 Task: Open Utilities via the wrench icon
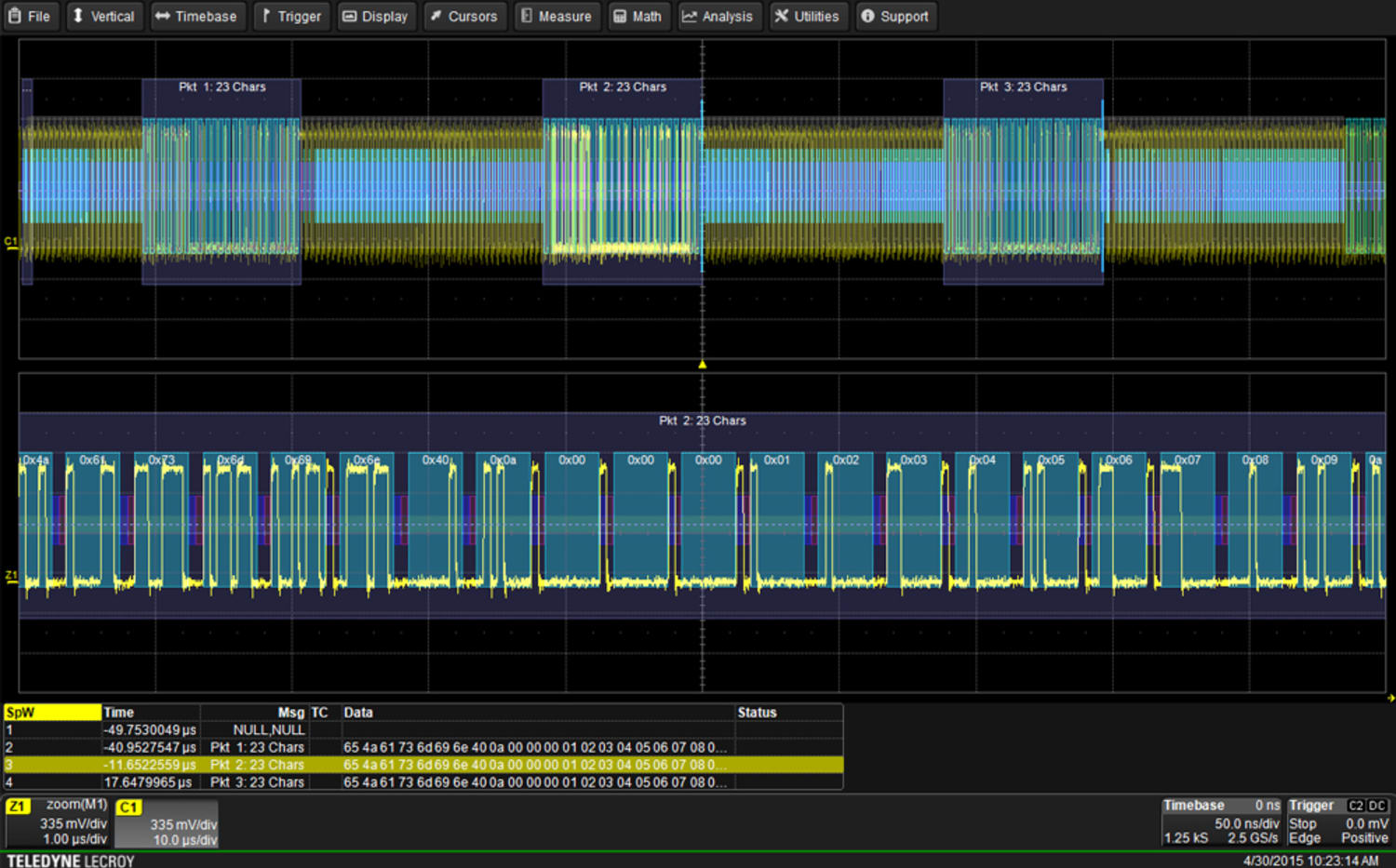pos(783,16)
